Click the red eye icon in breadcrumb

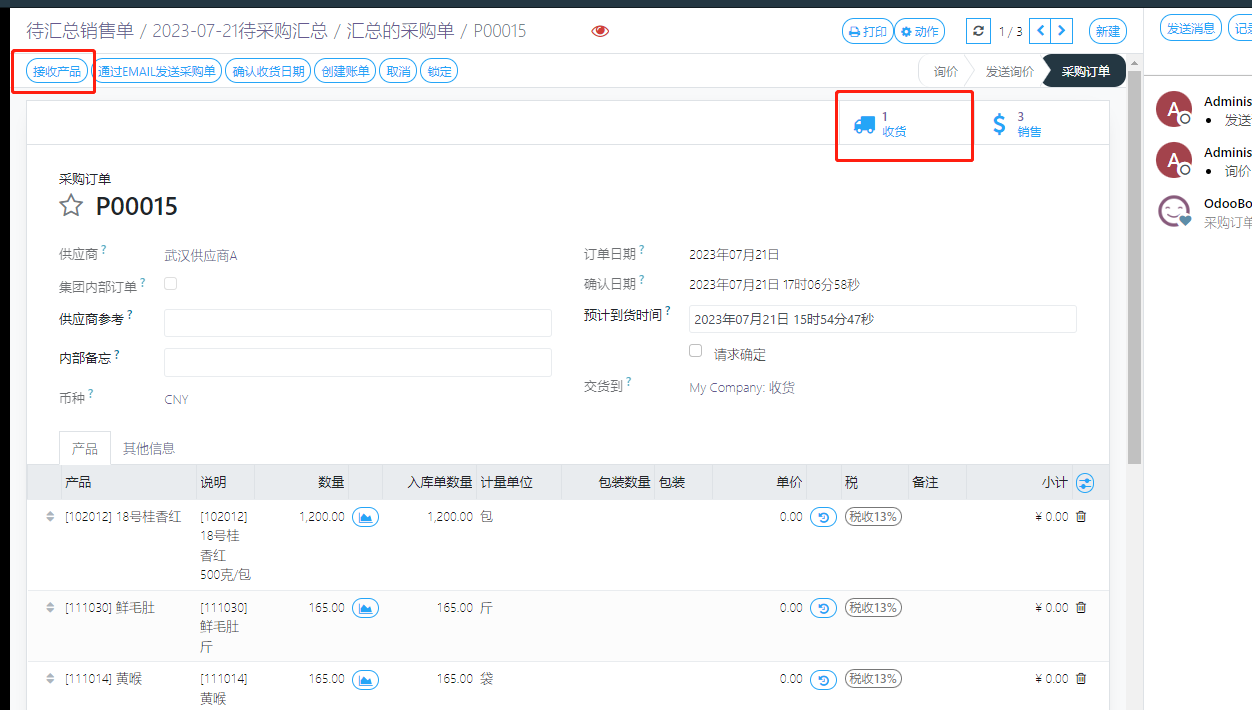[x=600, y=31]
